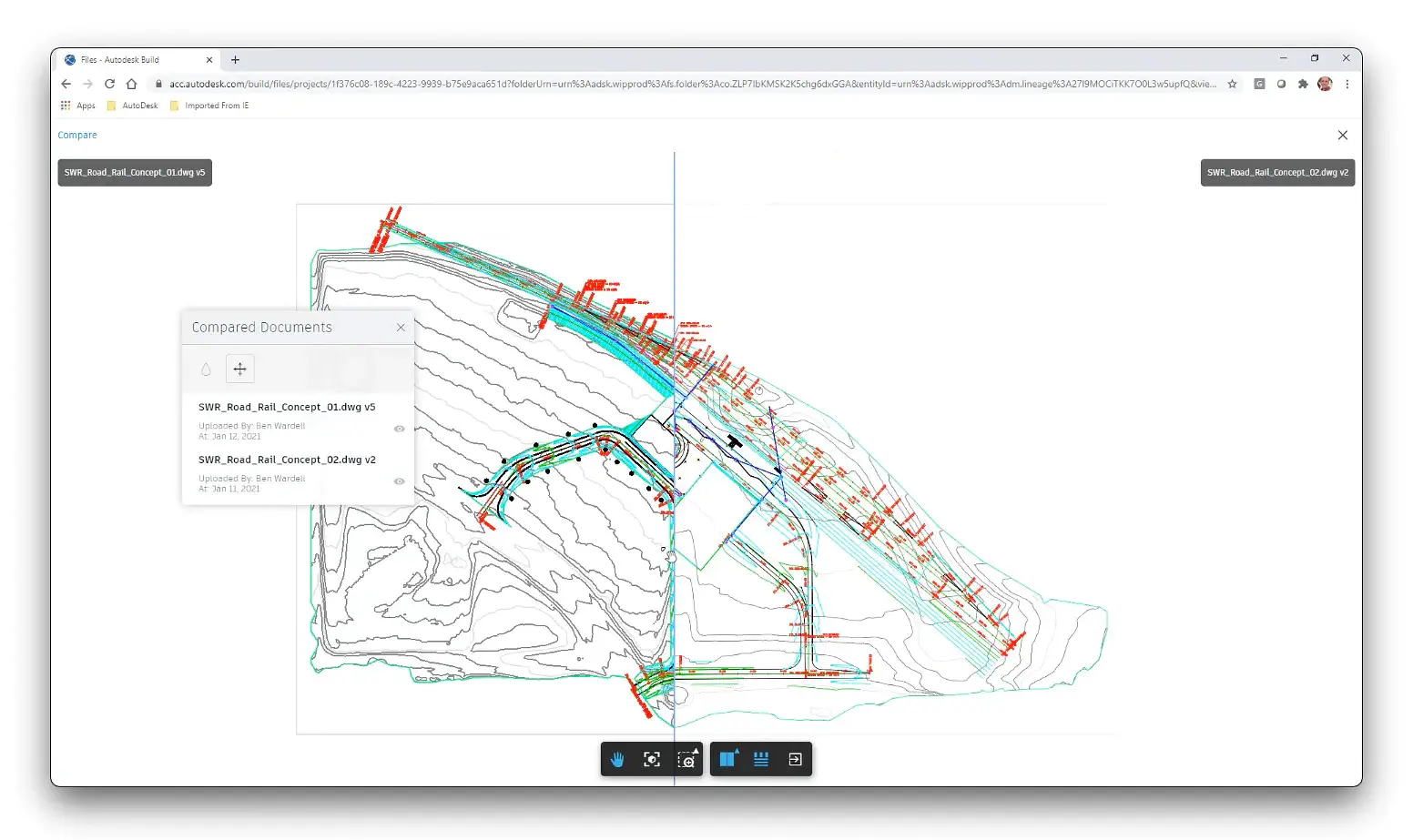Expand the Zoom Window tool options arrow

(x=696, y=751)
